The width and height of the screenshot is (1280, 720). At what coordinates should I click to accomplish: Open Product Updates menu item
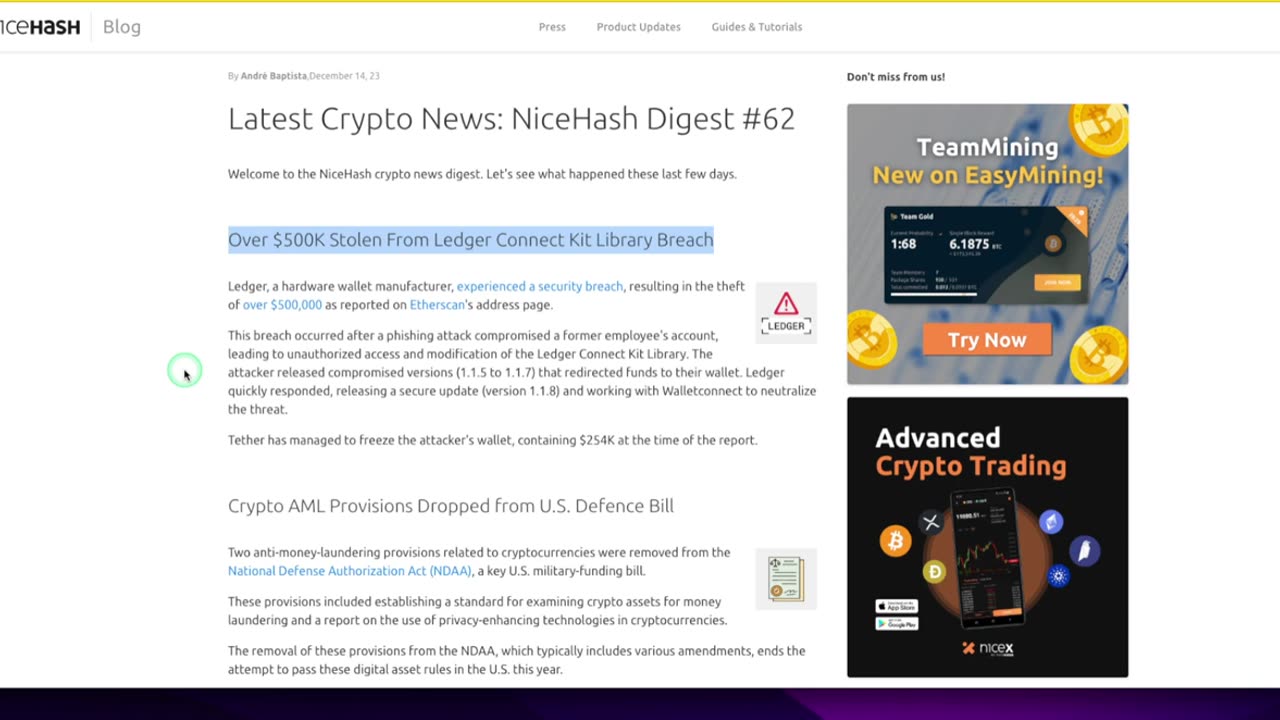(638, 27)
